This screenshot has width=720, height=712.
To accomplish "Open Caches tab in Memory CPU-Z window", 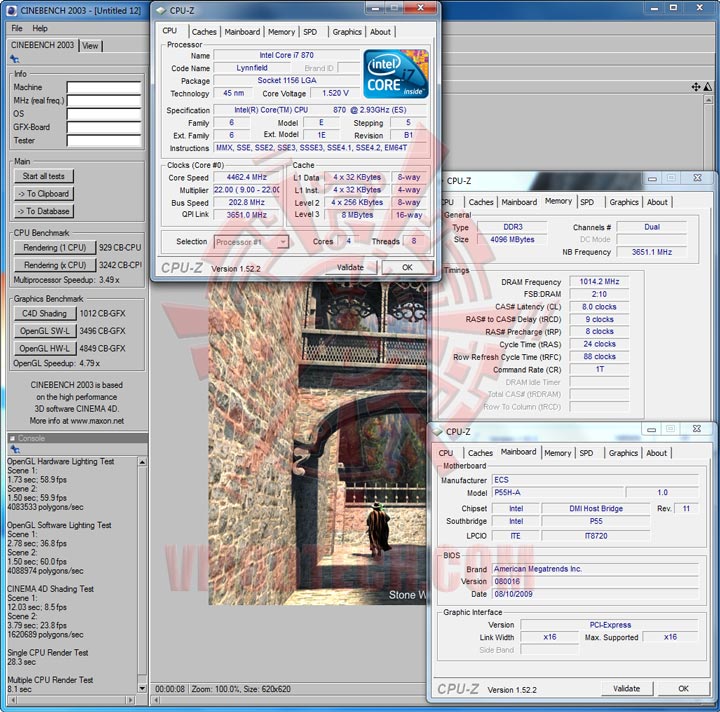I will click(x=481, y=202).
